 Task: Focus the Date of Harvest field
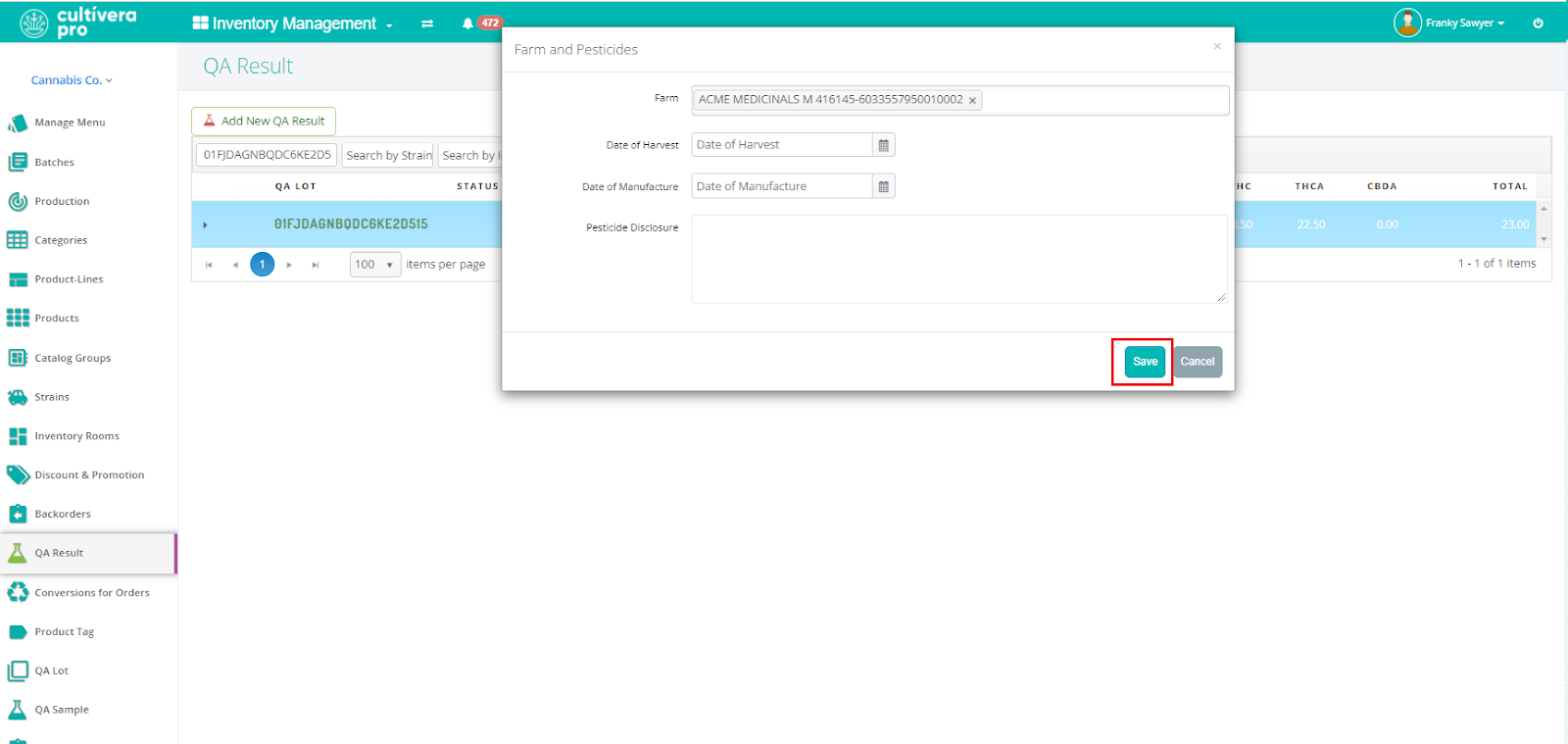coord(782,145)
